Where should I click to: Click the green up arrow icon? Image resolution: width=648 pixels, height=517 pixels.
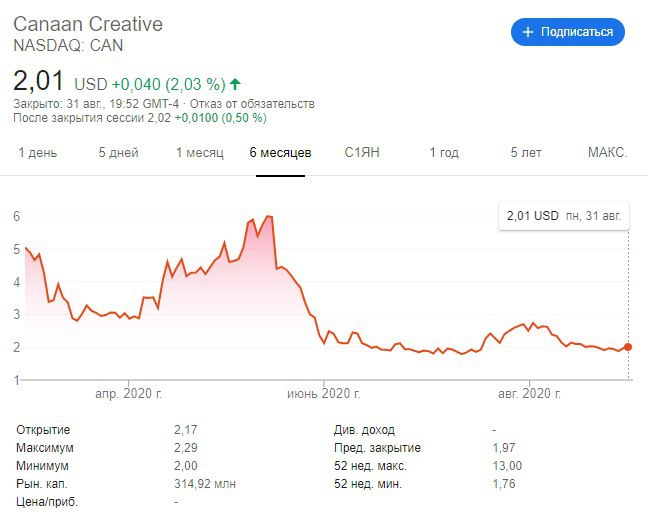tap(235, 84)
